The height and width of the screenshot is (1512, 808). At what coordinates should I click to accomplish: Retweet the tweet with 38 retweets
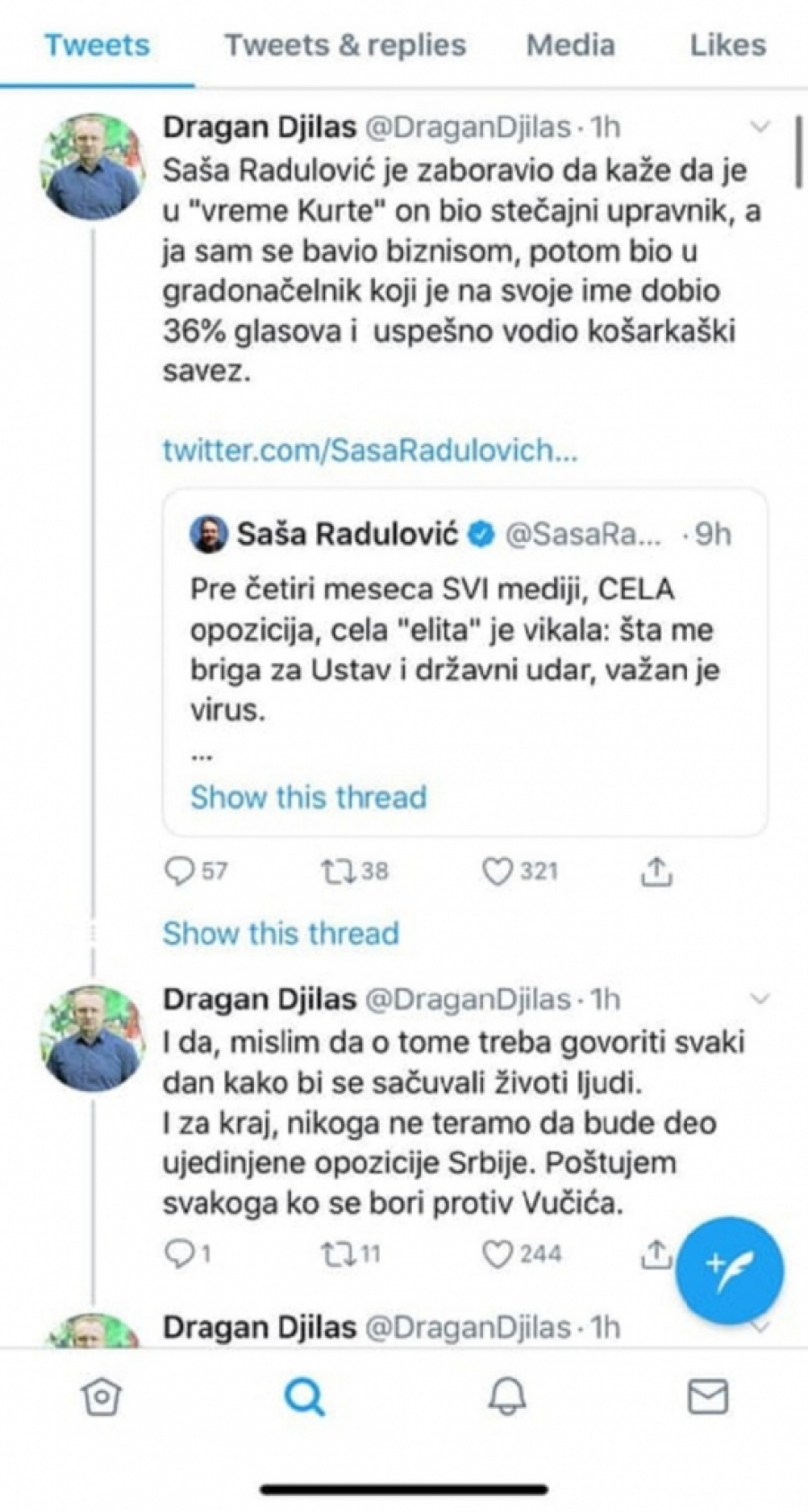coord(338,871)
